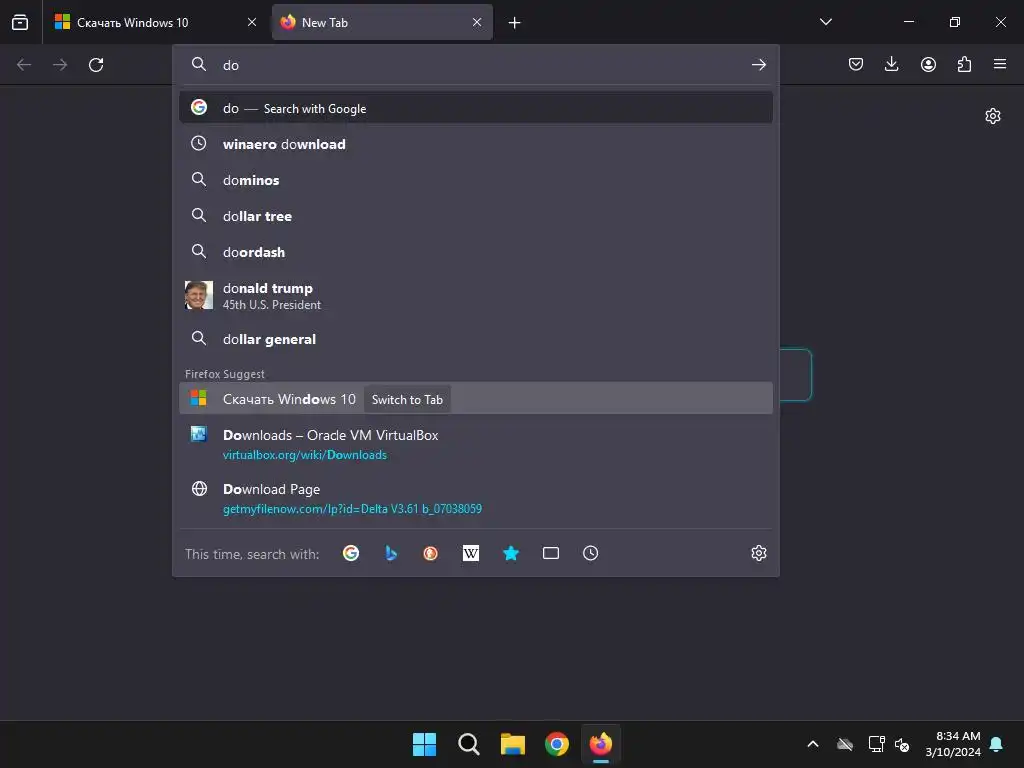Close the New Tab tab
Viewport: 1024px width, 768px height.
click(477, 22)
